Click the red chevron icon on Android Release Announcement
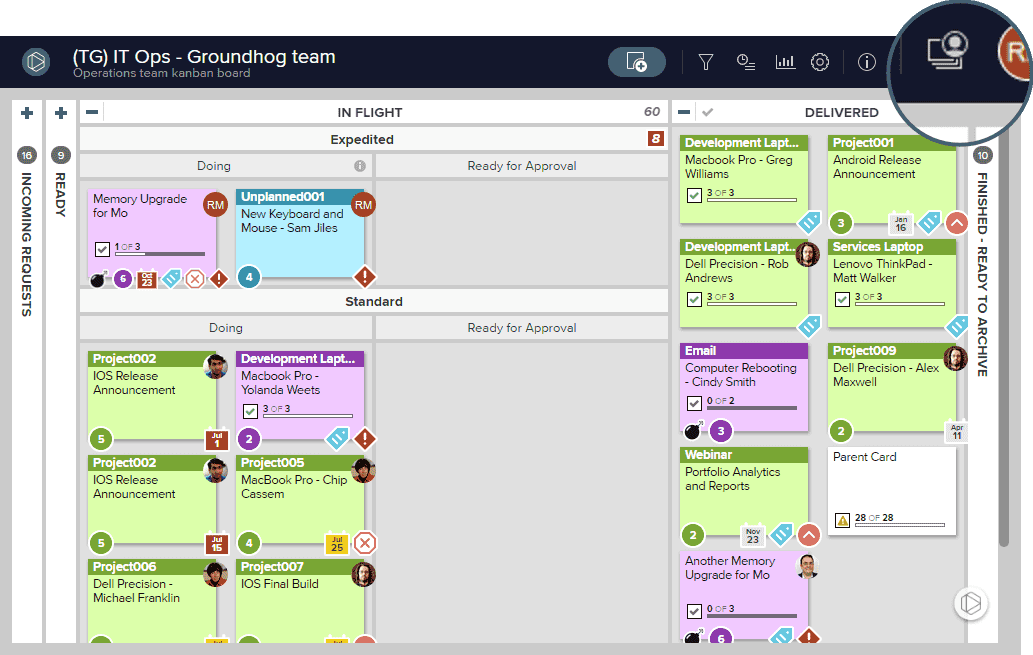 [957, 223]
